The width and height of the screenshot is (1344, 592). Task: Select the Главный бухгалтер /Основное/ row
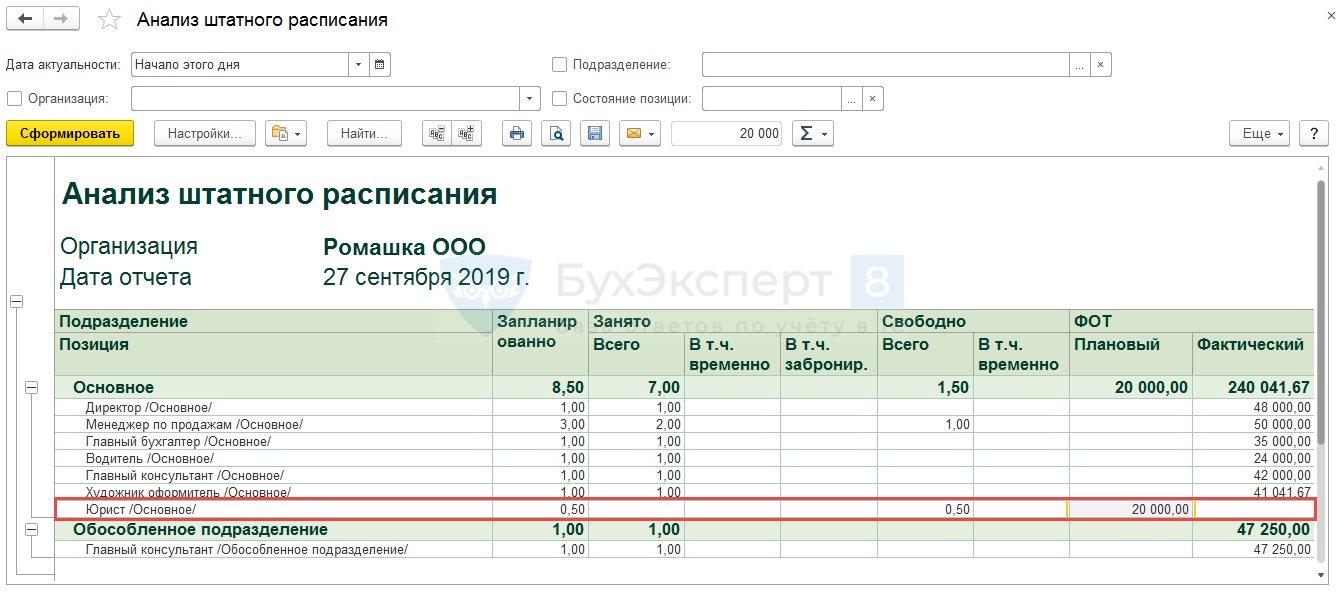(x=685, y=441)
